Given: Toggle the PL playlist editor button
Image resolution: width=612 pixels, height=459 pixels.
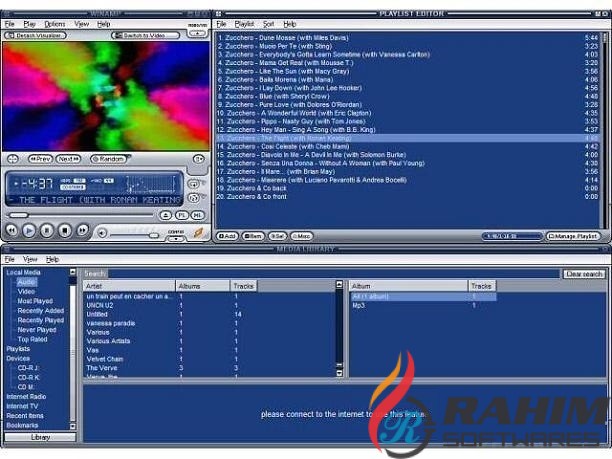Looking at the screenshot, I should pos(181,215).
